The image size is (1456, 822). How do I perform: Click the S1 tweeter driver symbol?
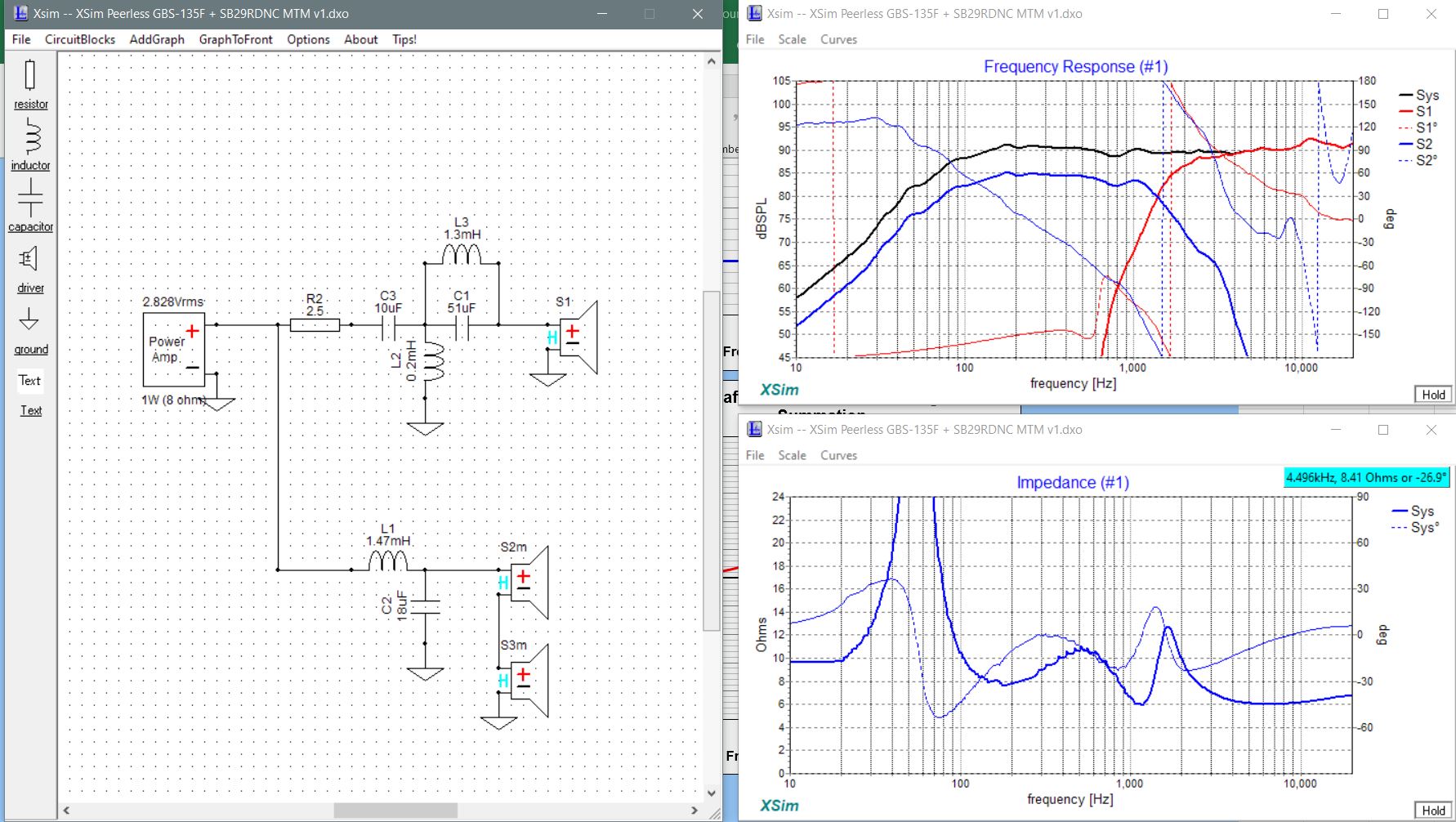tap(578, 337)
